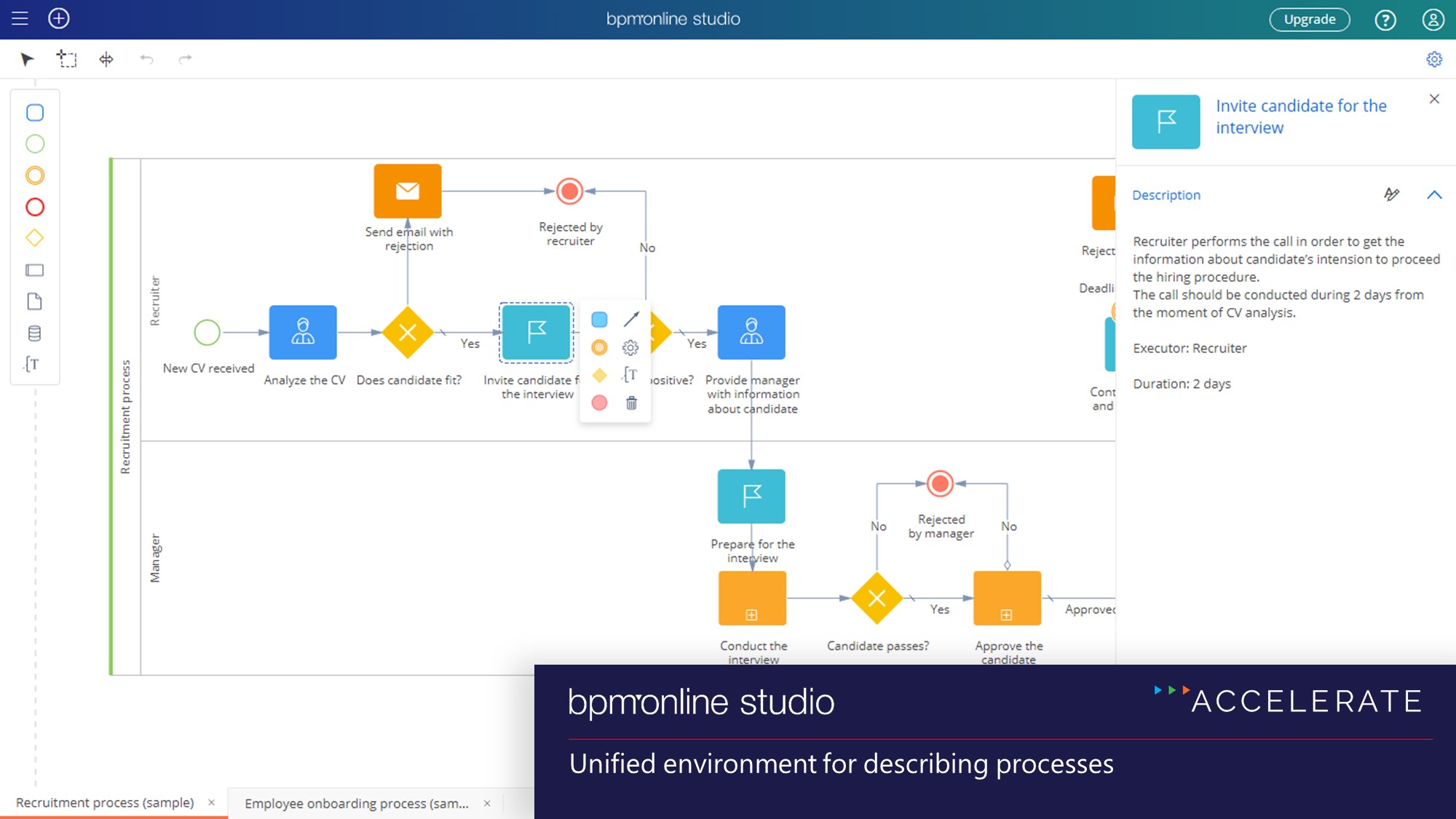1456x819 pixels.
Task: Click the Recruiter lane label
Action: pos(154,300)
